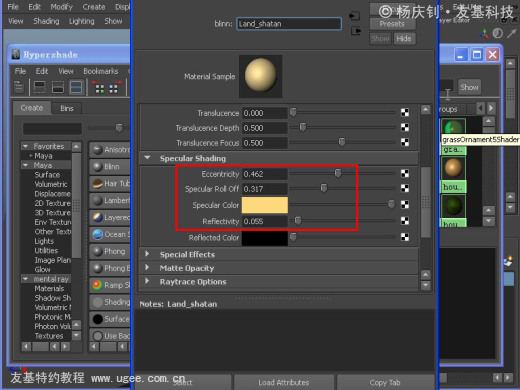
Task: Click the Translucence map checker button
Action: pyautogui.click(x=405, y=113)
